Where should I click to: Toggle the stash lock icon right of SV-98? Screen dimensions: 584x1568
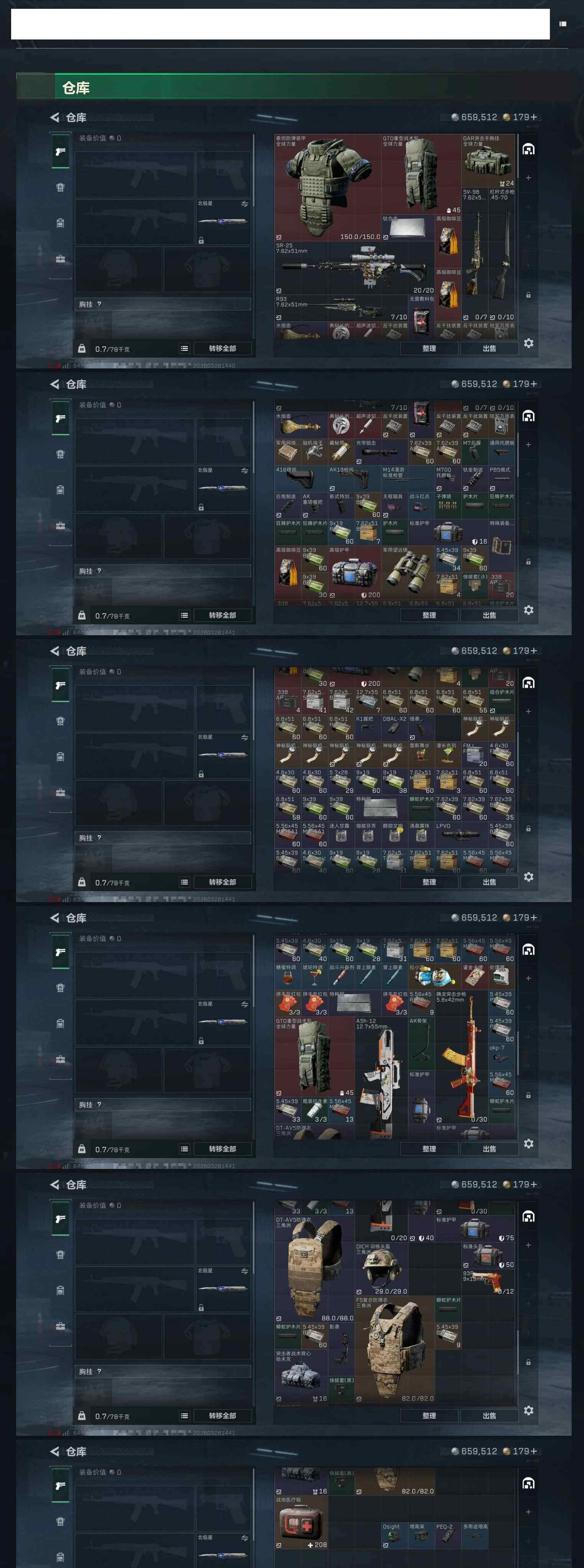528,294
